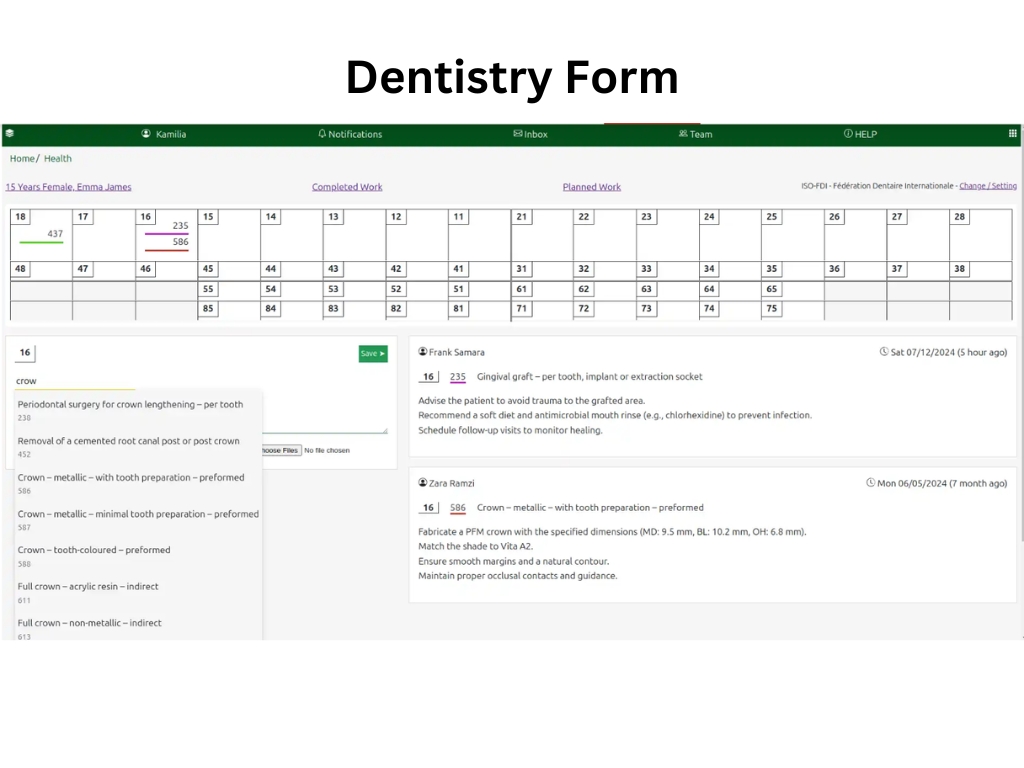The image size is (1024, 768).
Task: Click the clock icon beside Sat 07/12/2024
Action: 884,351
